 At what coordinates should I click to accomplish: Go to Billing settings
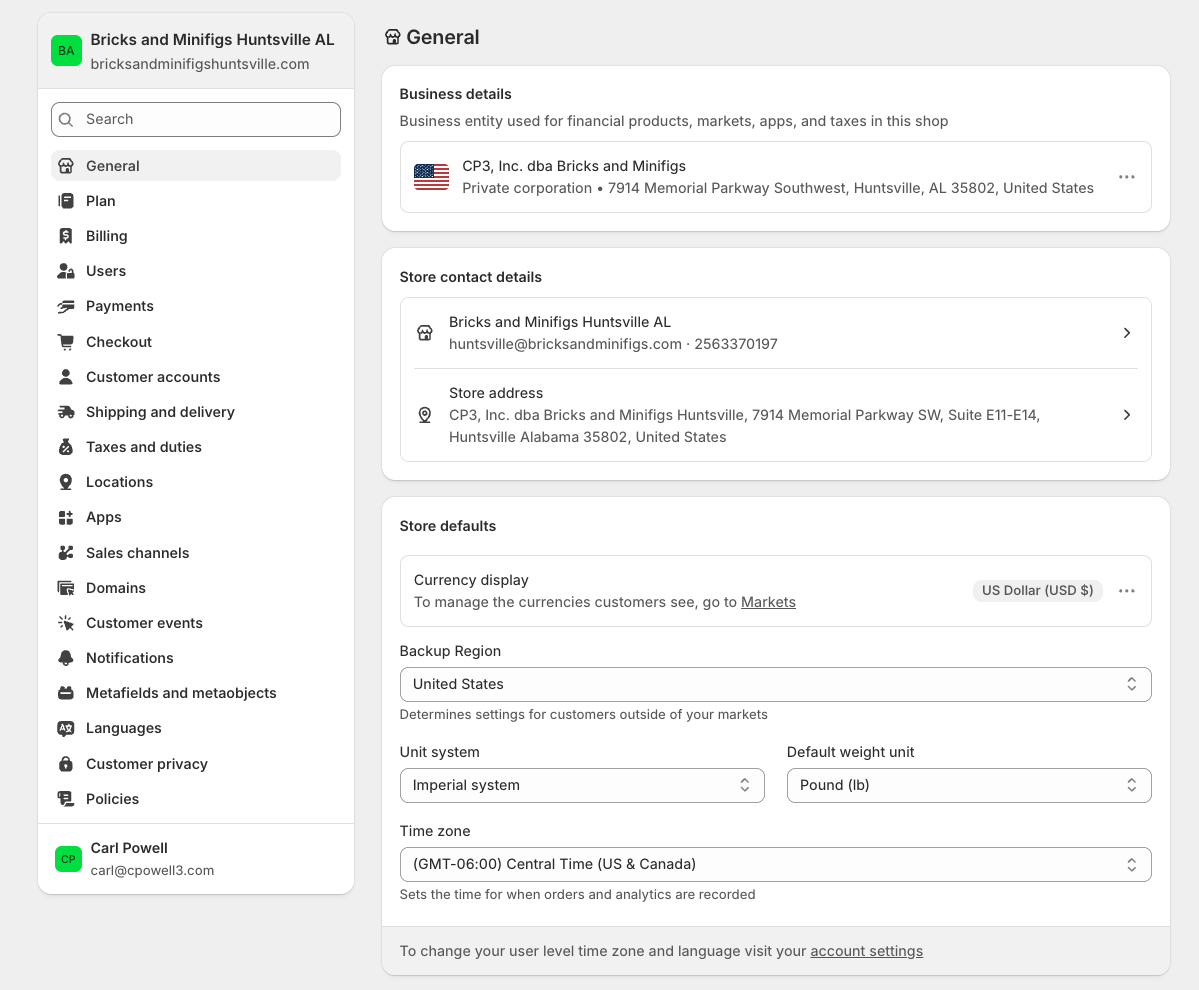coord(196,236)
